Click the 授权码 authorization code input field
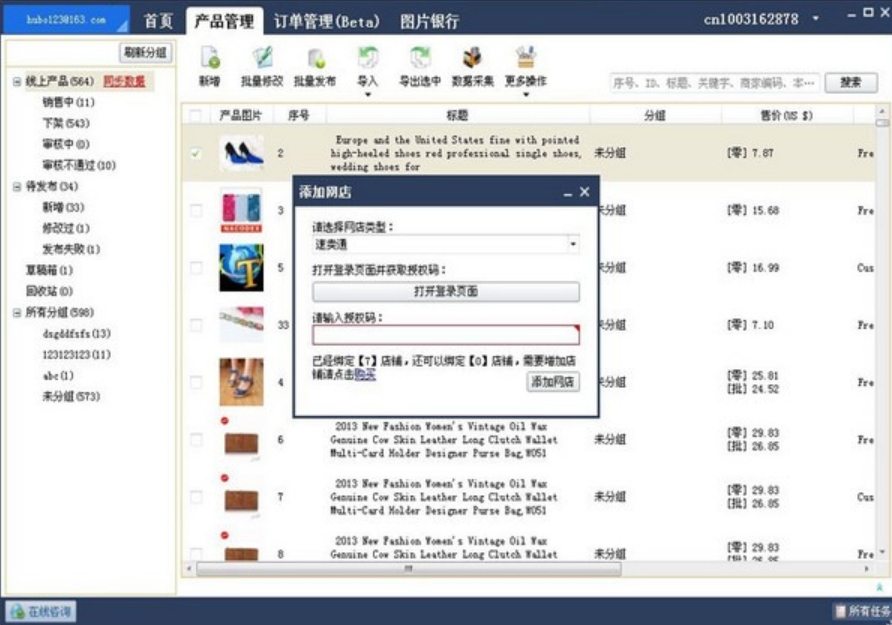This screenshot has height=625, width=892. pos(445,335)
